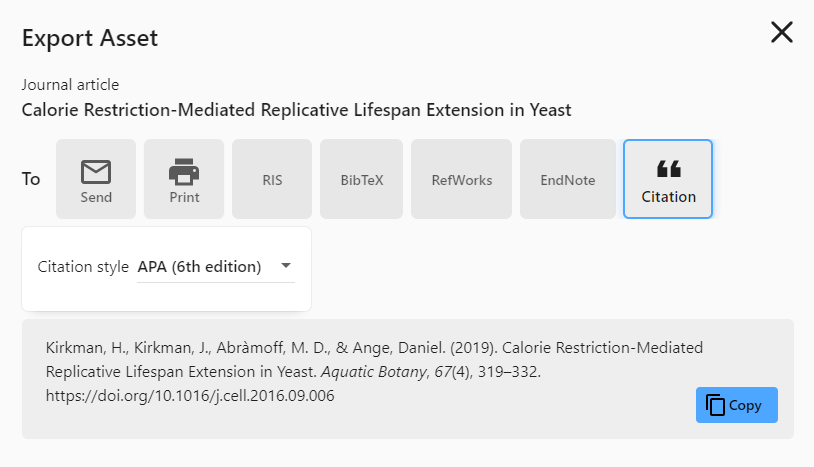Open the APA (6th edition) style selector
The height and width of the screenshot is (467, 814).
tap(200, 267)
